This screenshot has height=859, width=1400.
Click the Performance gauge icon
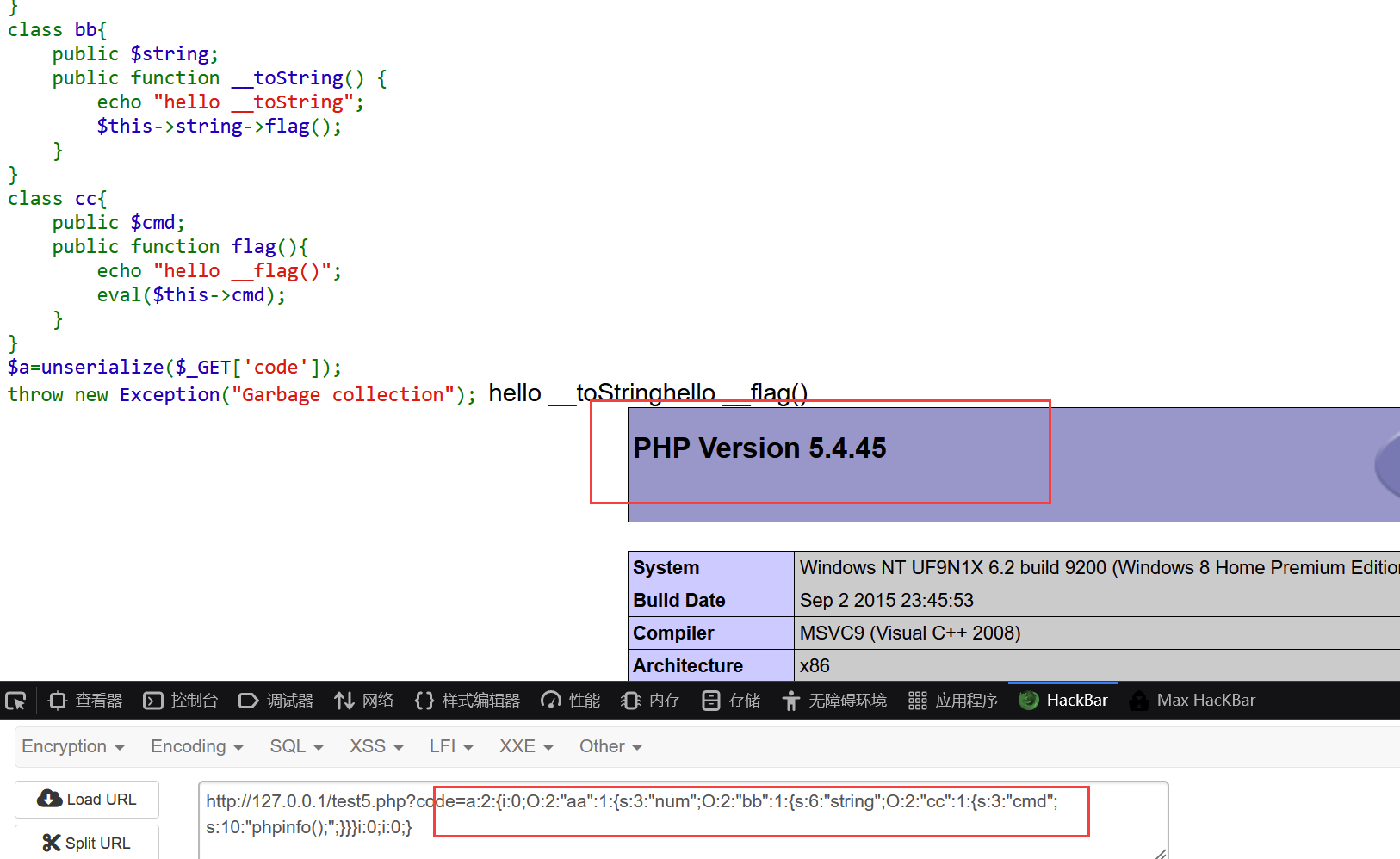(551, 701)
